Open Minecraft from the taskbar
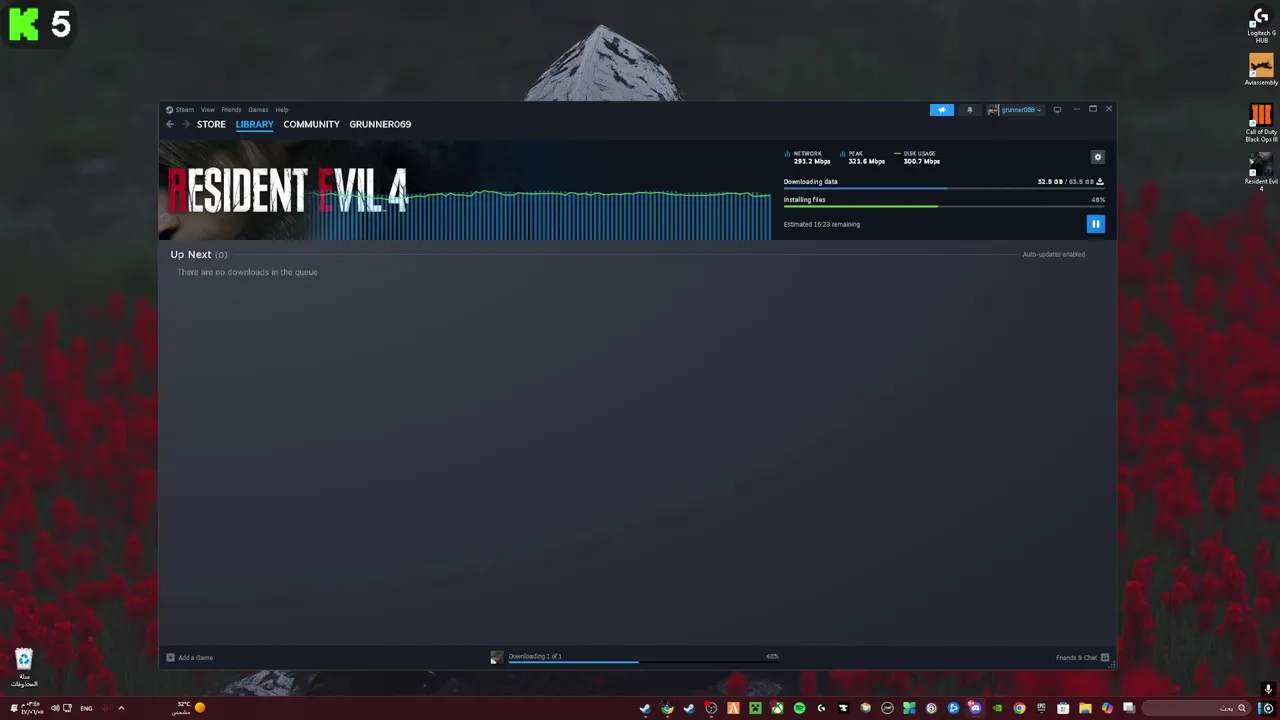The width and height of the screenshot is (1280, 720). tap(755, 708)
